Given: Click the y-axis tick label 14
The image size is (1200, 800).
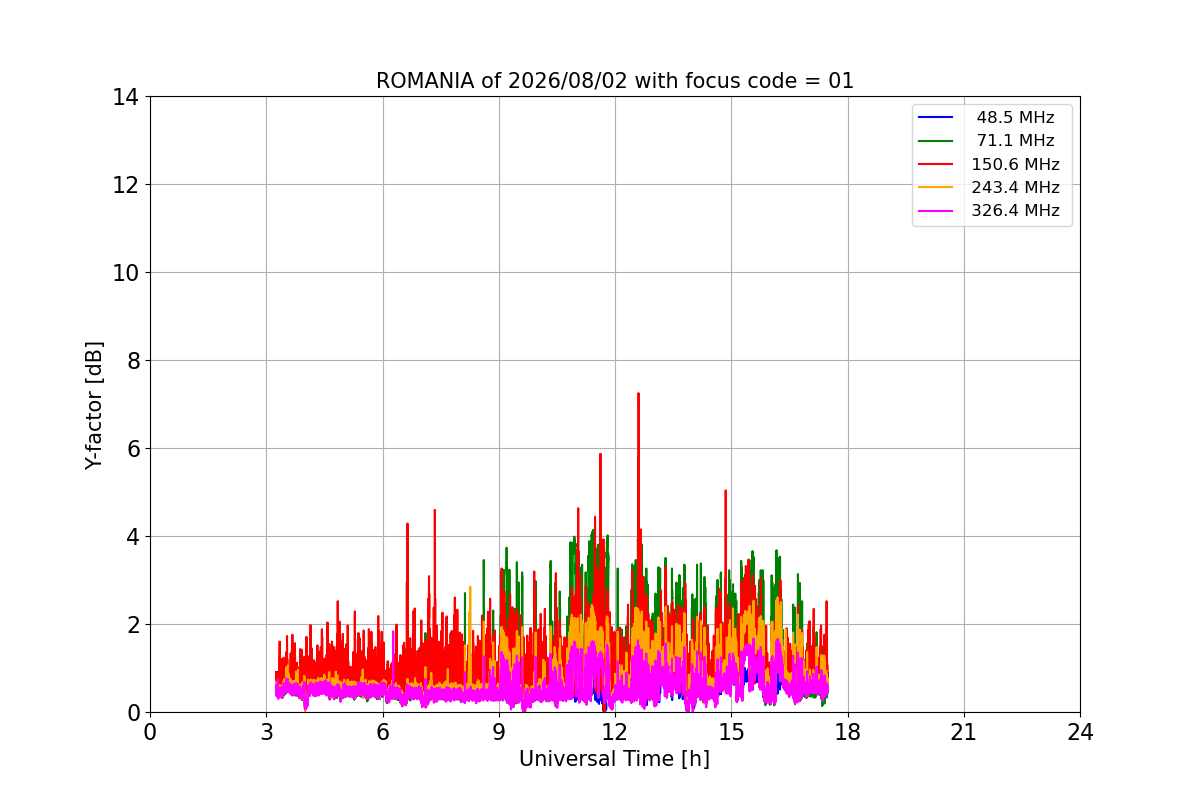Looking at the screenshot, I should pyautogui.click(x=125, y=97).
